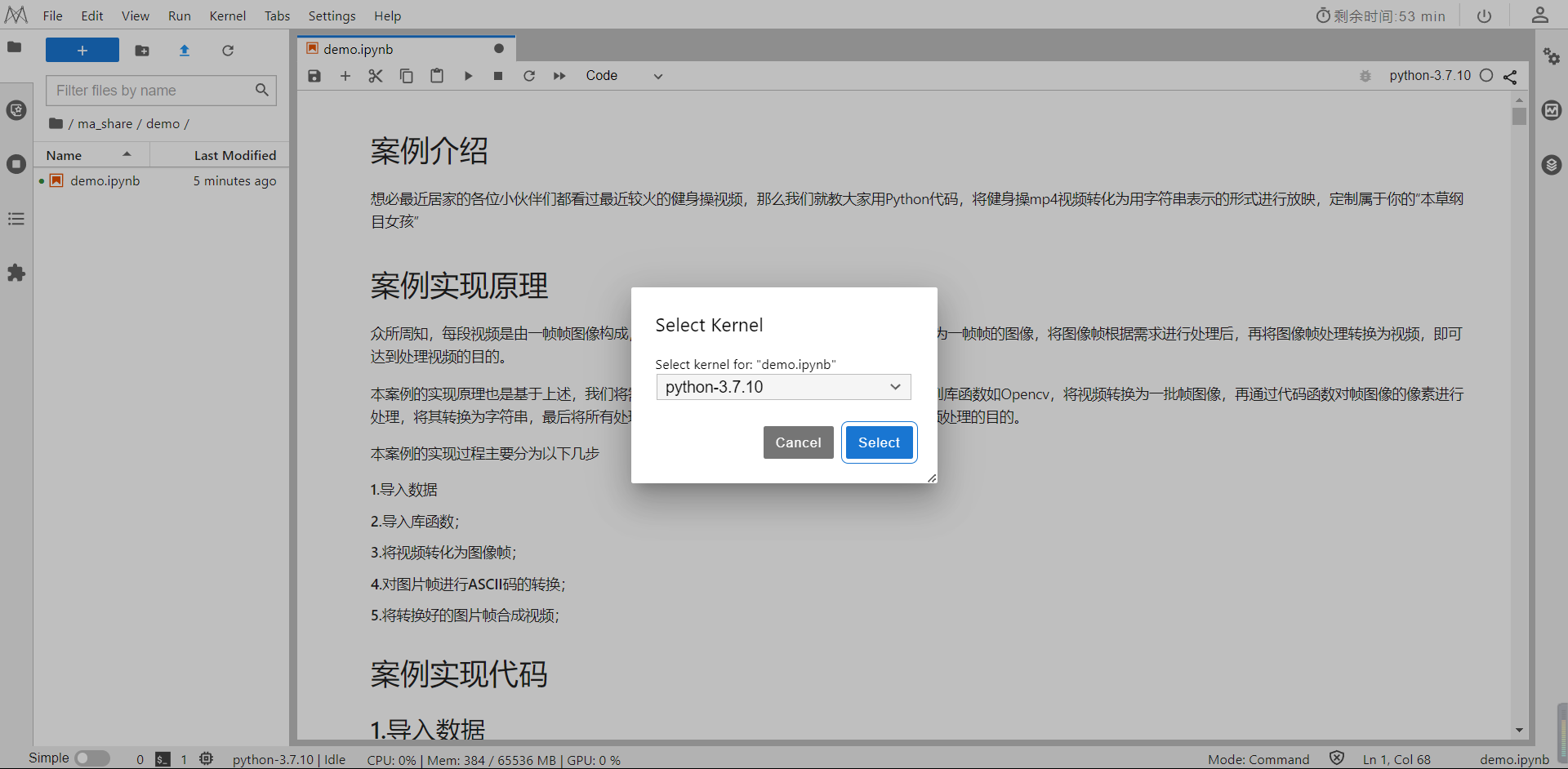This screenshot has height=769, width=1568.
Task: Restart kernel and run all cells
Action: click(x=559, y=76)
